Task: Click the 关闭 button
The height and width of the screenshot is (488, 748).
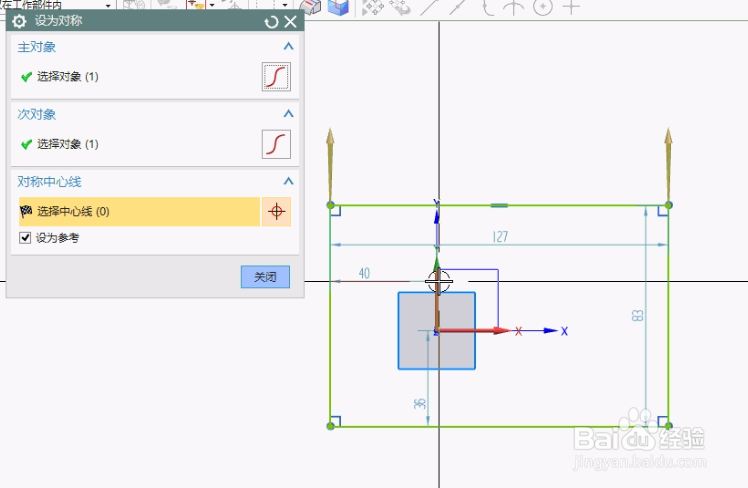Action: (265, 277)
